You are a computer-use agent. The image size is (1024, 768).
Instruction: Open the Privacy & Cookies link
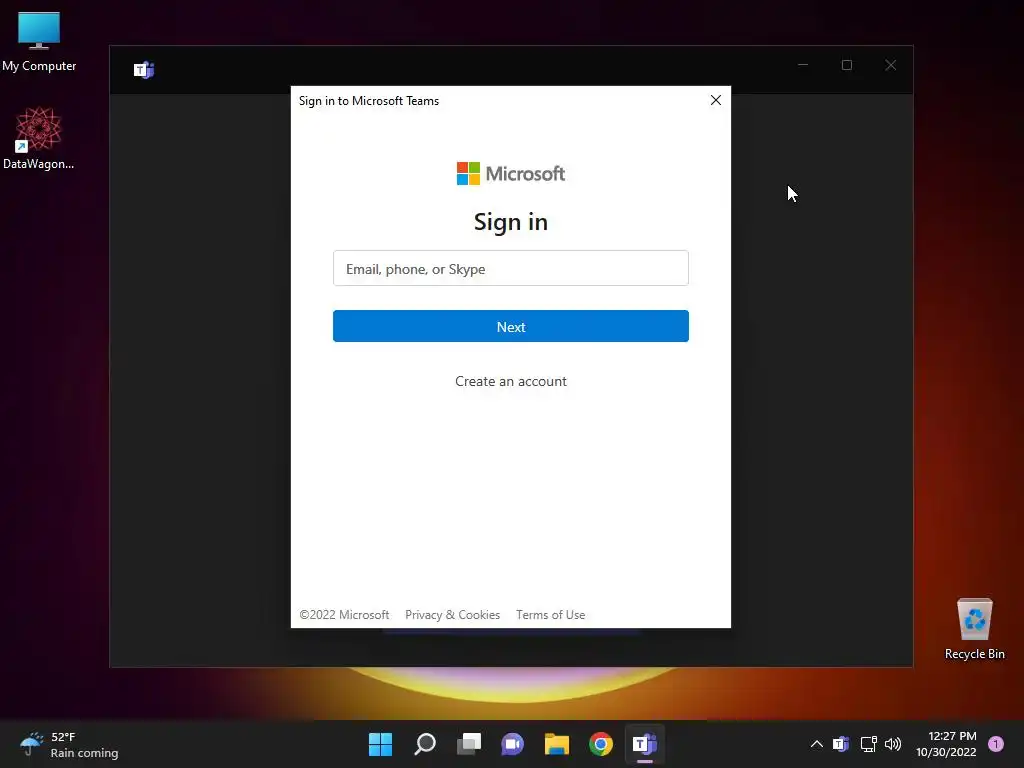(x=453, y=615)
